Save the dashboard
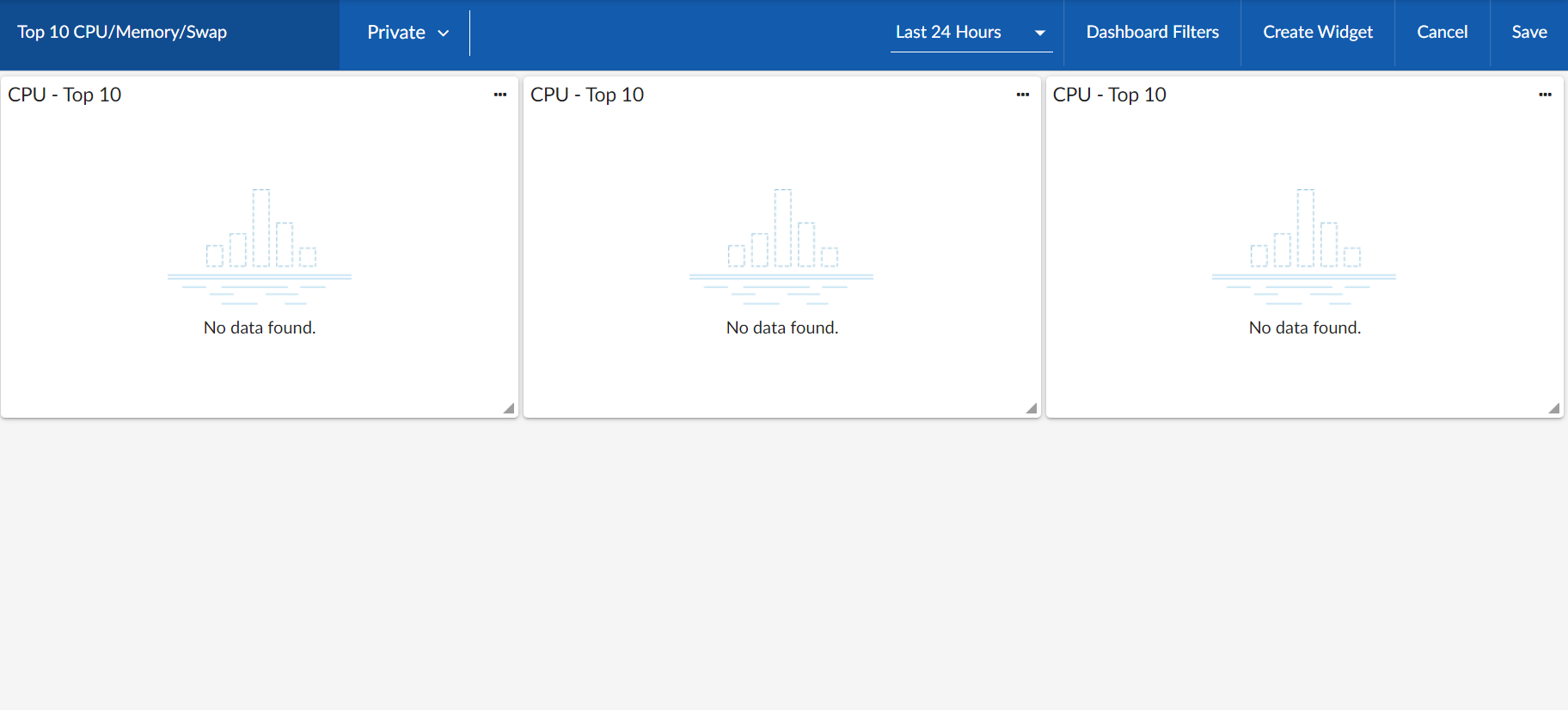The image size is (1568, 710). [x=1528, y=33]
